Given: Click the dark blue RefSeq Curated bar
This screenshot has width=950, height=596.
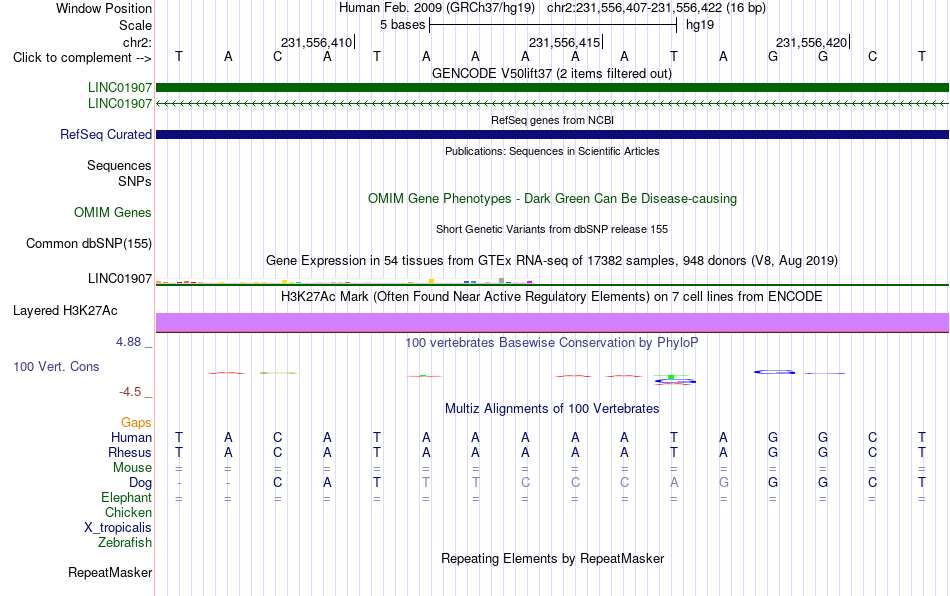Looking at the screenshot, I should coord(552,134).
